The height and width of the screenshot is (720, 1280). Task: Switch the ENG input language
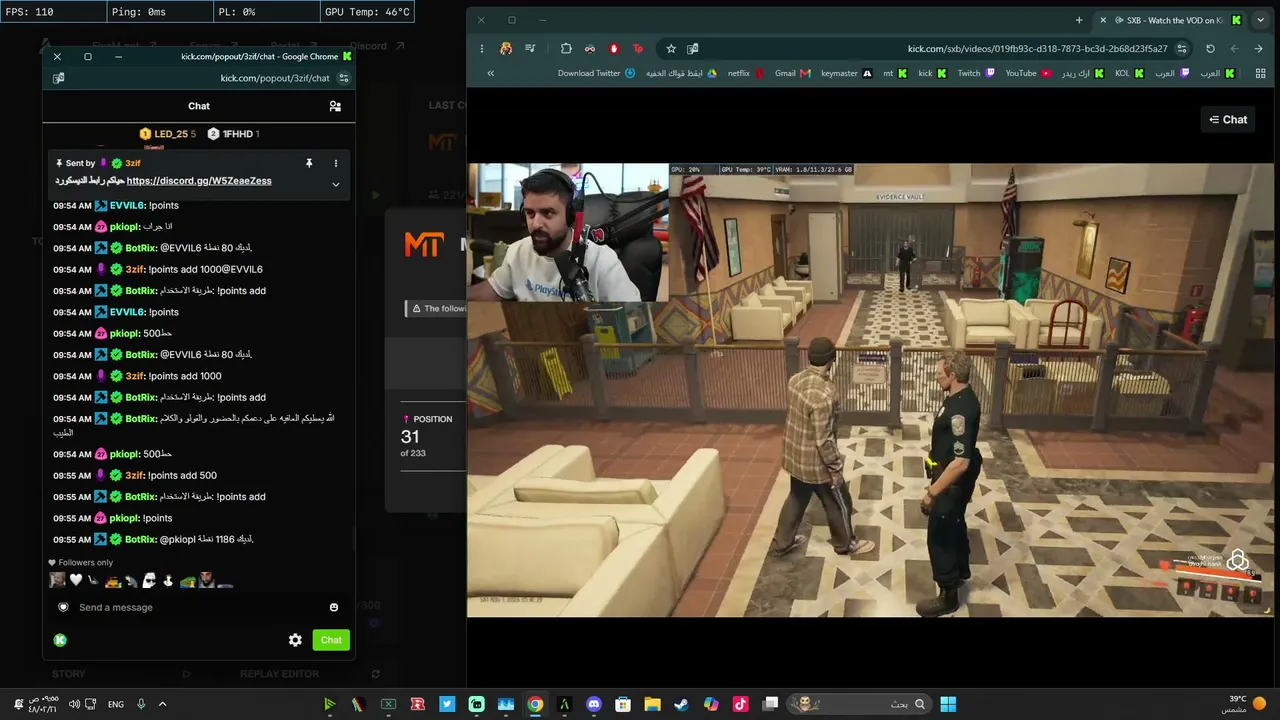pos(116,704)
